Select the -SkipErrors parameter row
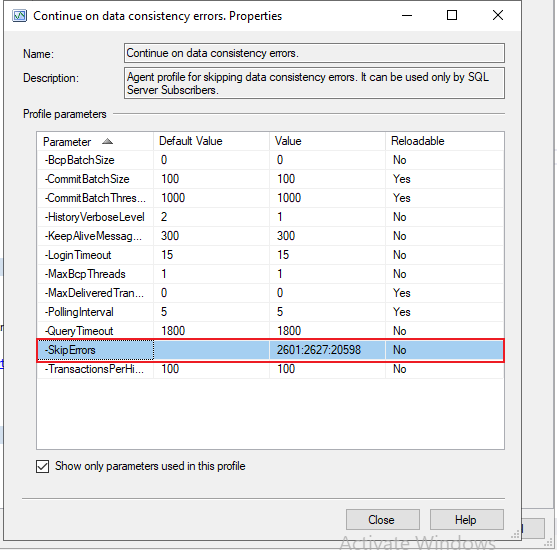The image size is (557, 550). click(x=270, y=350)
